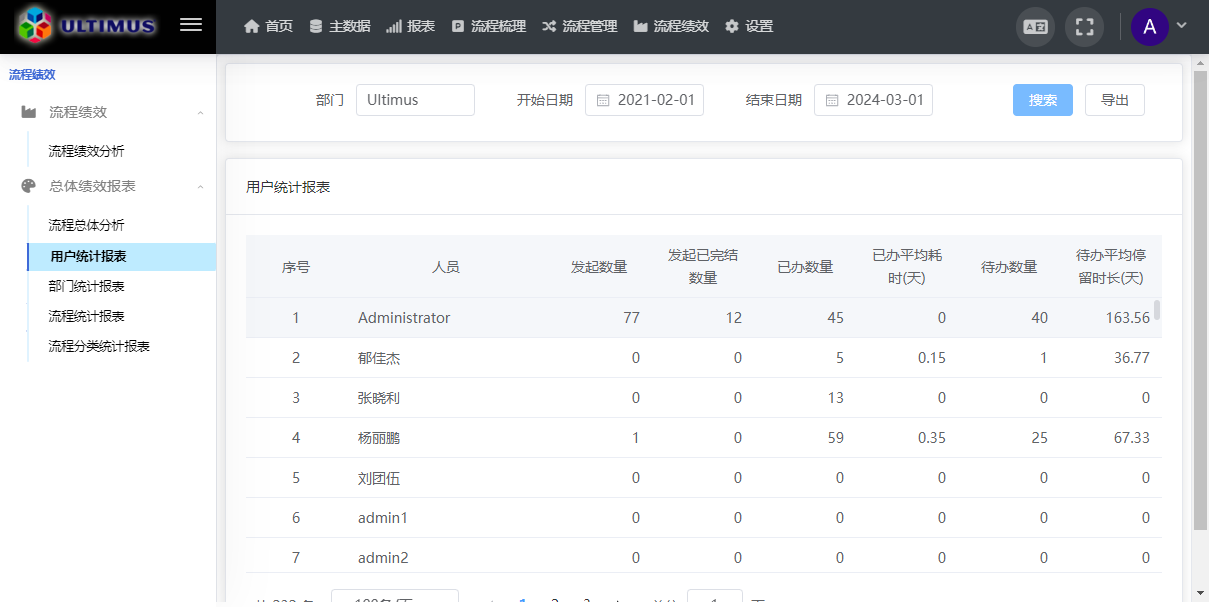This screenshot has width=1209, height=607.
Task: Open the 结束日期 date field
Action: coord(873,100)
